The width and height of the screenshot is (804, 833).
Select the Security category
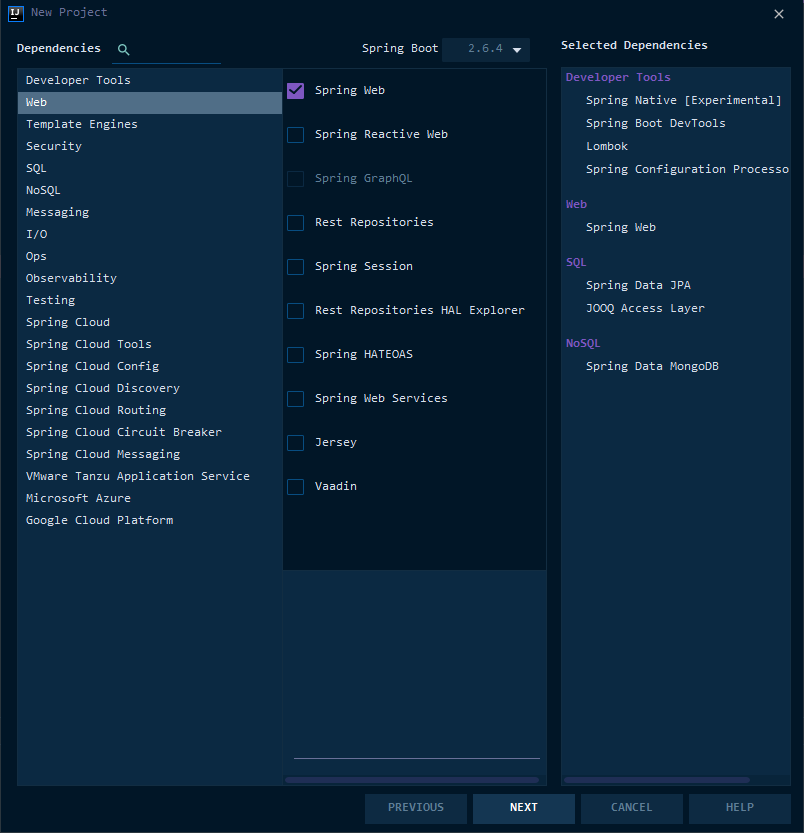click(54, 146)
